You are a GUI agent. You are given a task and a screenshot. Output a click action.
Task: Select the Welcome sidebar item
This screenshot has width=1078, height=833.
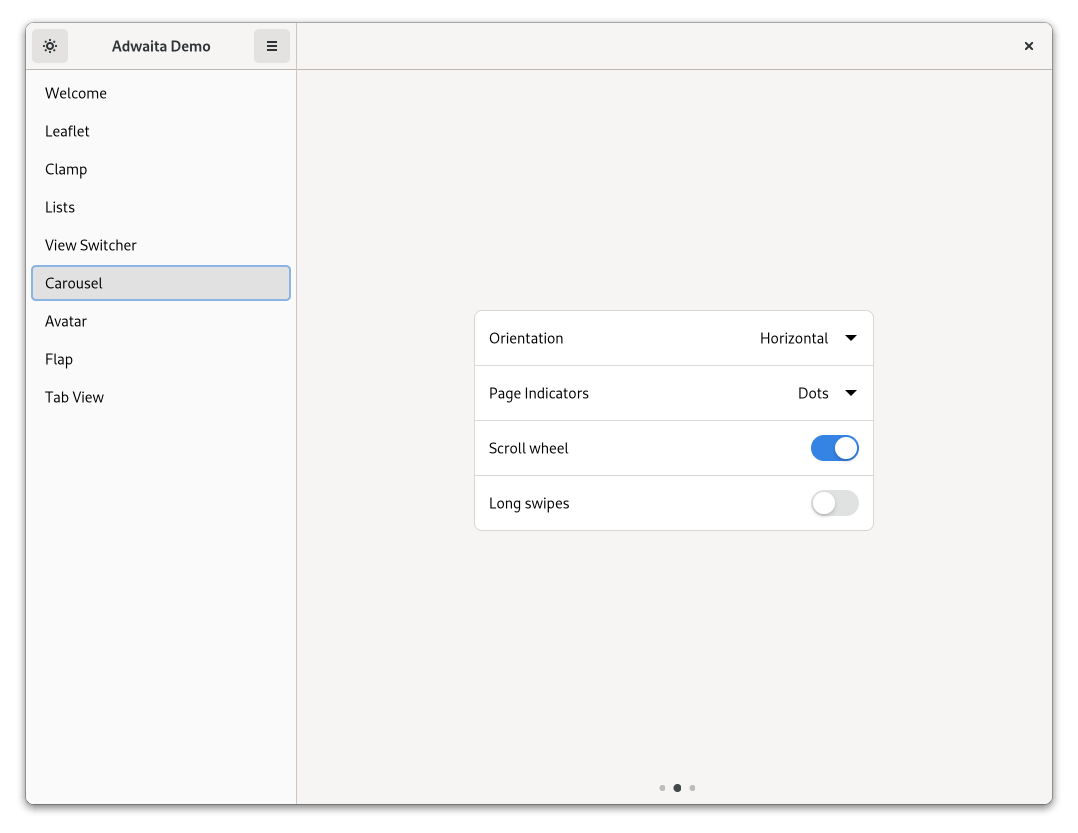click(76, 93)
